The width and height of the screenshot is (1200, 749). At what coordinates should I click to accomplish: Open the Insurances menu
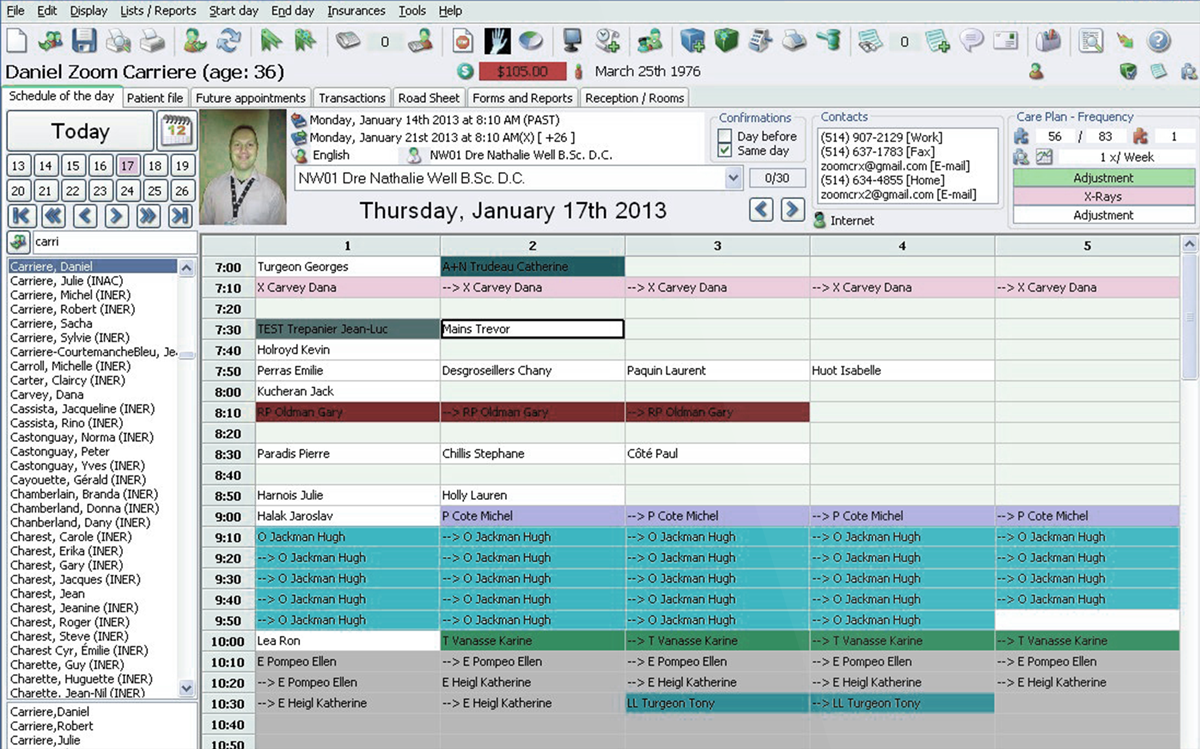pyautogui.click(x=356, y=11)
